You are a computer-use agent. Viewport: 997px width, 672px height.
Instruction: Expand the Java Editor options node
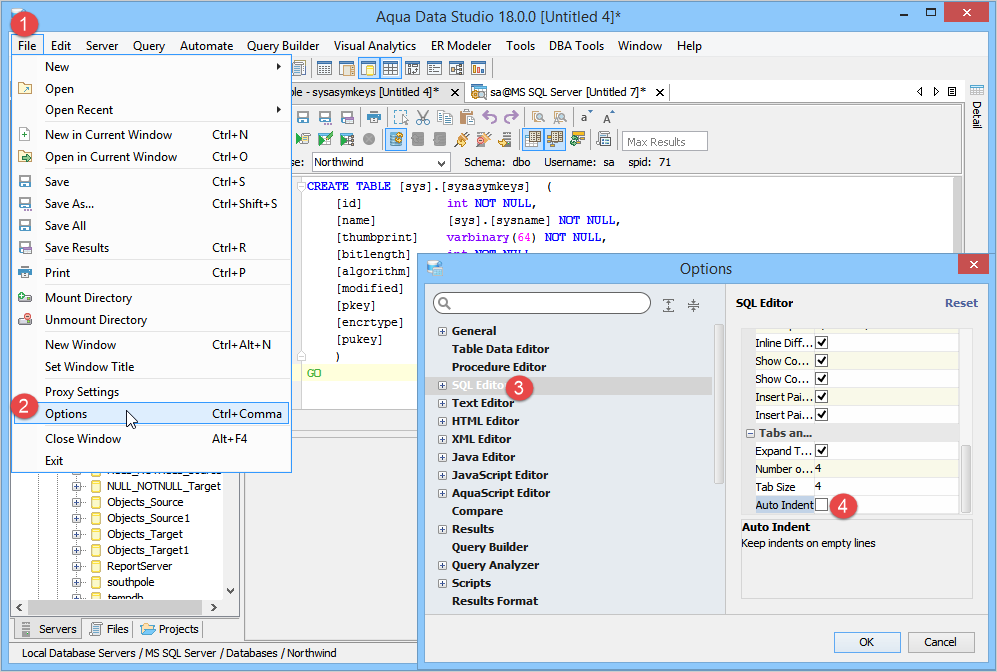click(x=442, y=457)
